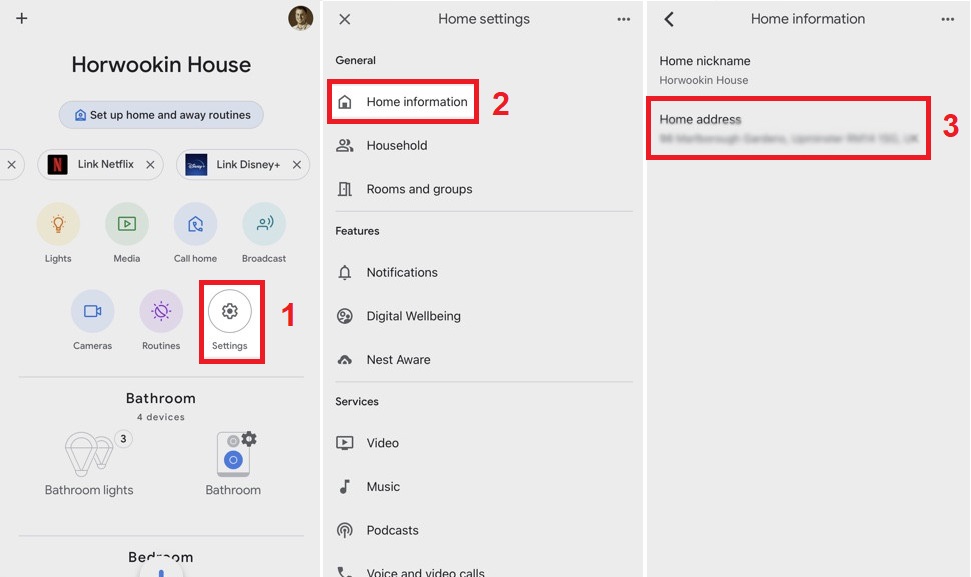
Task: Tap the Horwookin House title
Action: [161, 64]
